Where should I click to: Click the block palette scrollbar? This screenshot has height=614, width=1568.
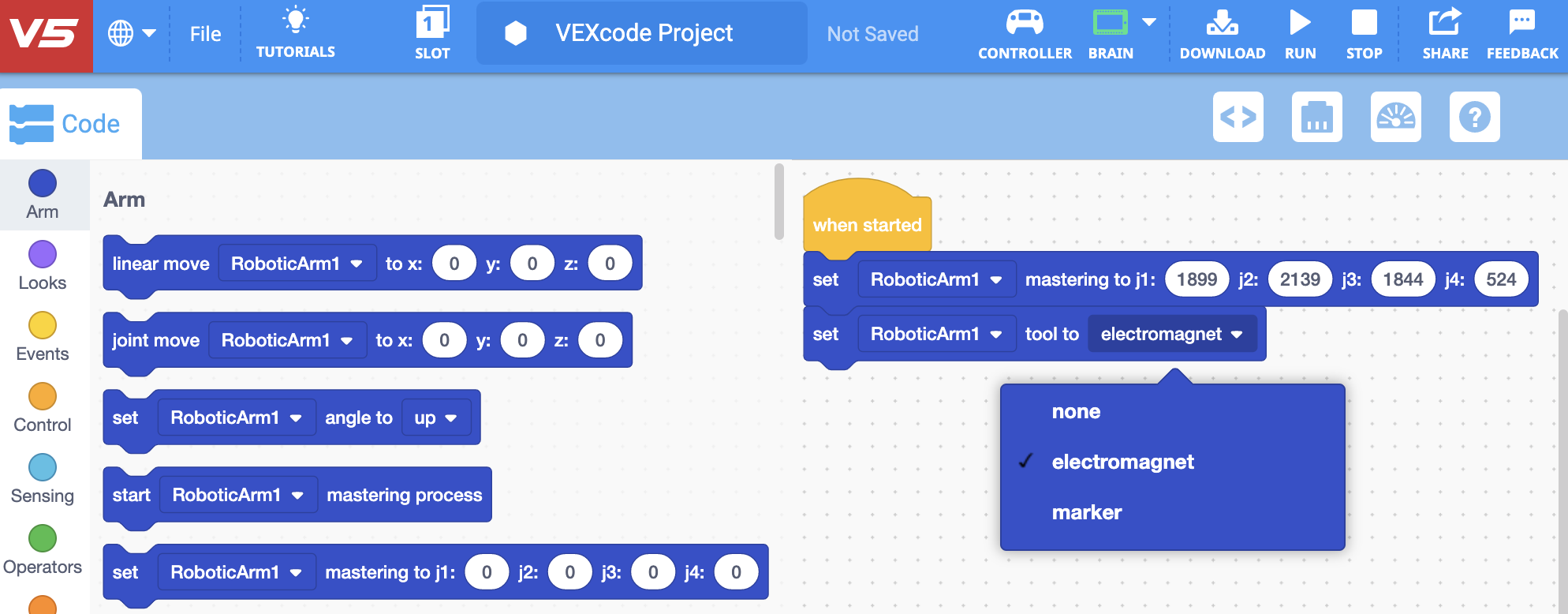779,201
